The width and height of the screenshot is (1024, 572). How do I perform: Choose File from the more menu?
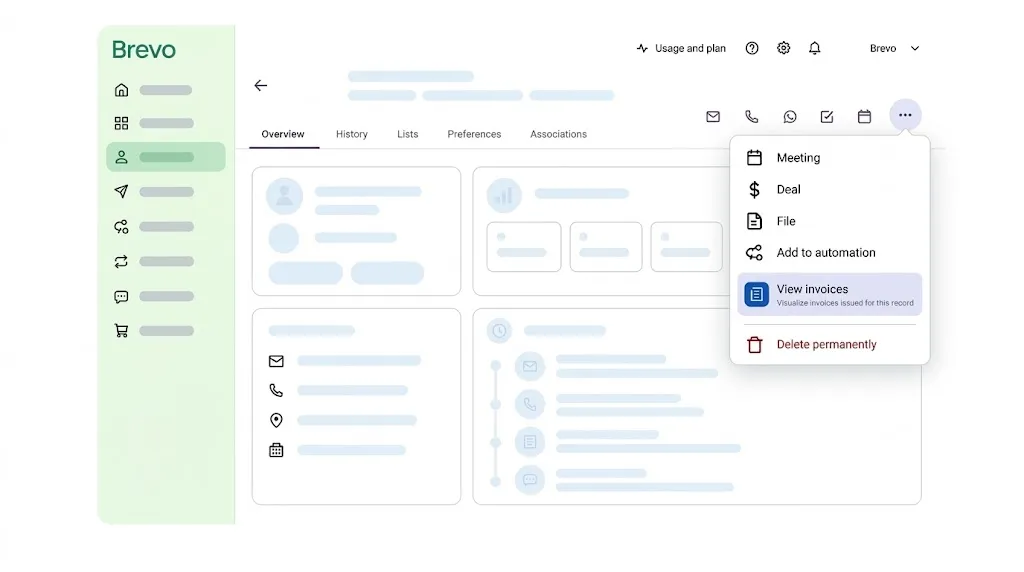(x=829, y=221)
